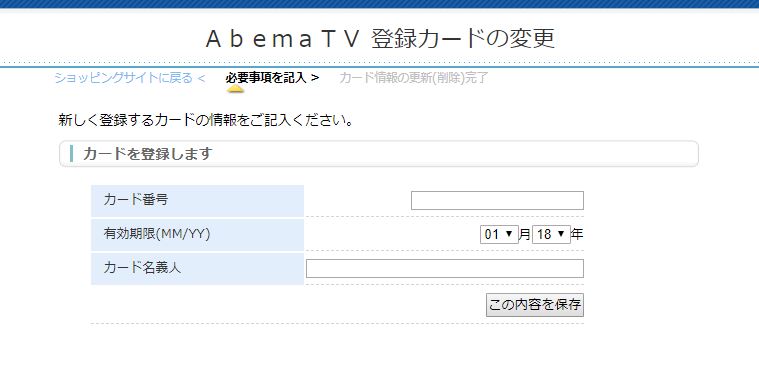Click the 新しく登録するカードの情報をご記入ください instruction text
This screenshot has height=365, width=759.
point(206,120)
